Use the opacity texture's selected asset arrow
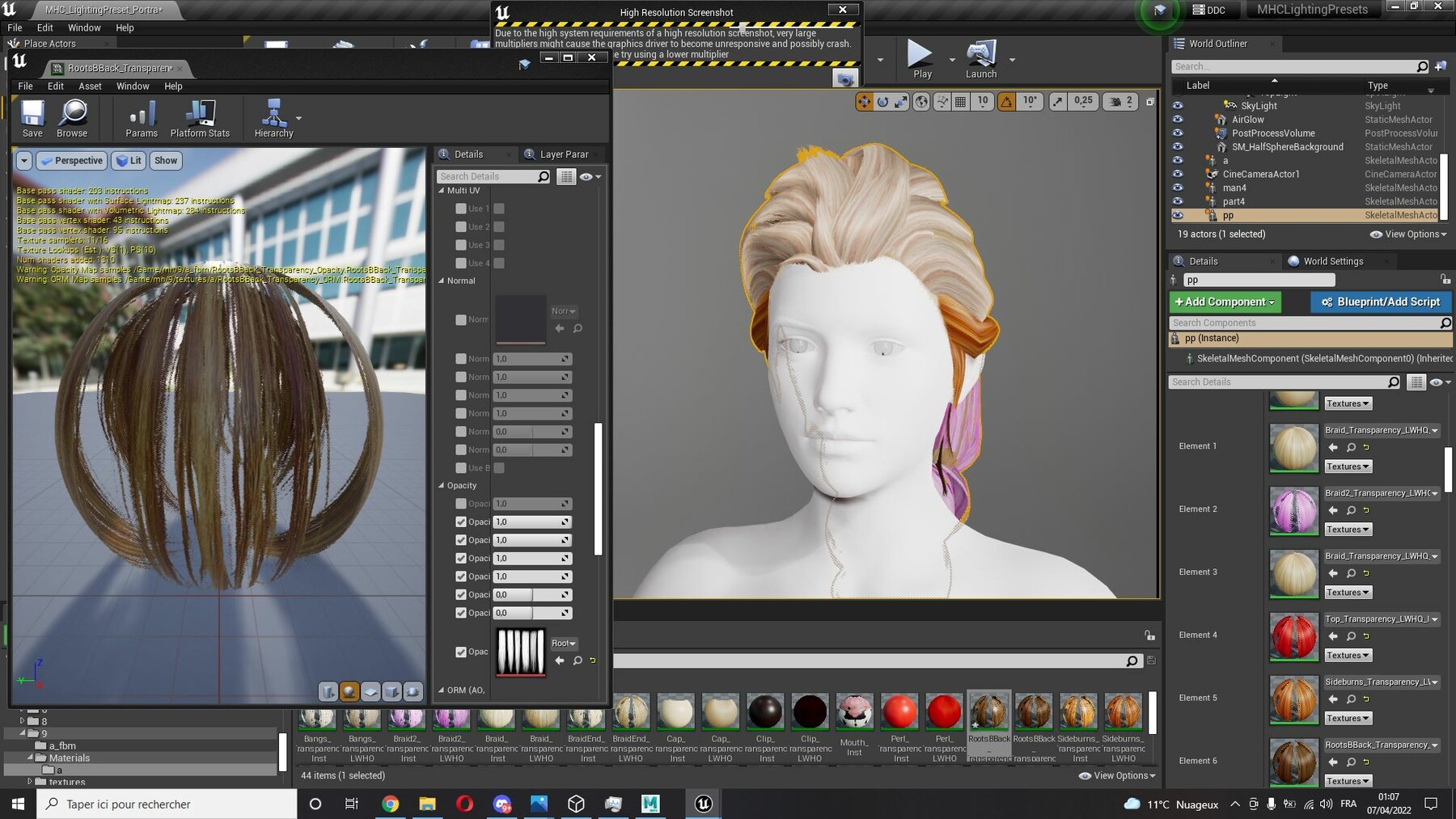Viewport: 1456px width, 819px height. point(560,661)
